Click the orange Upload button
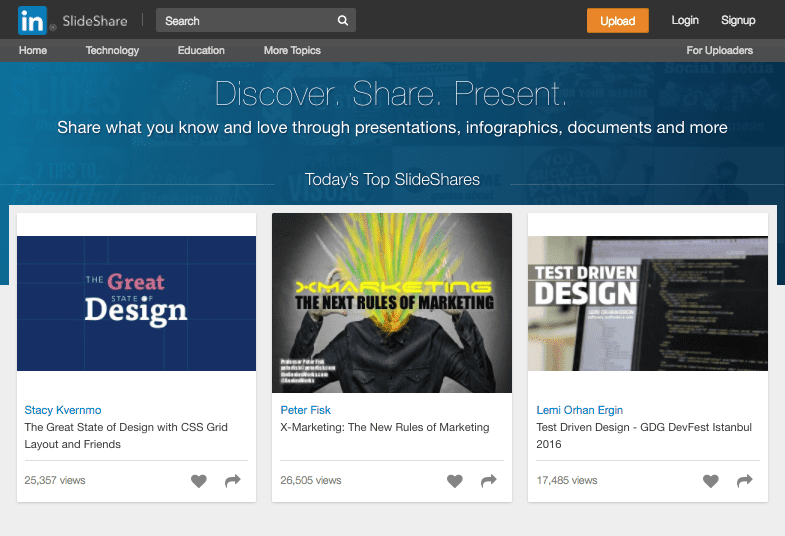This screenshot has width=785, height=536. coord(618,21)
